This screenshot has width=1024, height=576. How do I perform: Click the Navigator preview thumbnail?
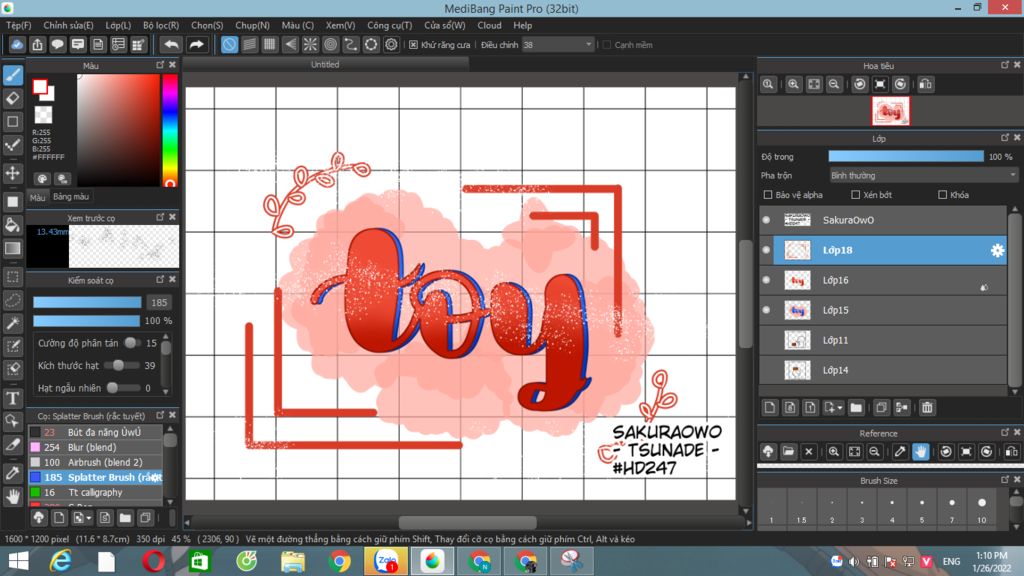pyautogui.click(x=890, y=111)
